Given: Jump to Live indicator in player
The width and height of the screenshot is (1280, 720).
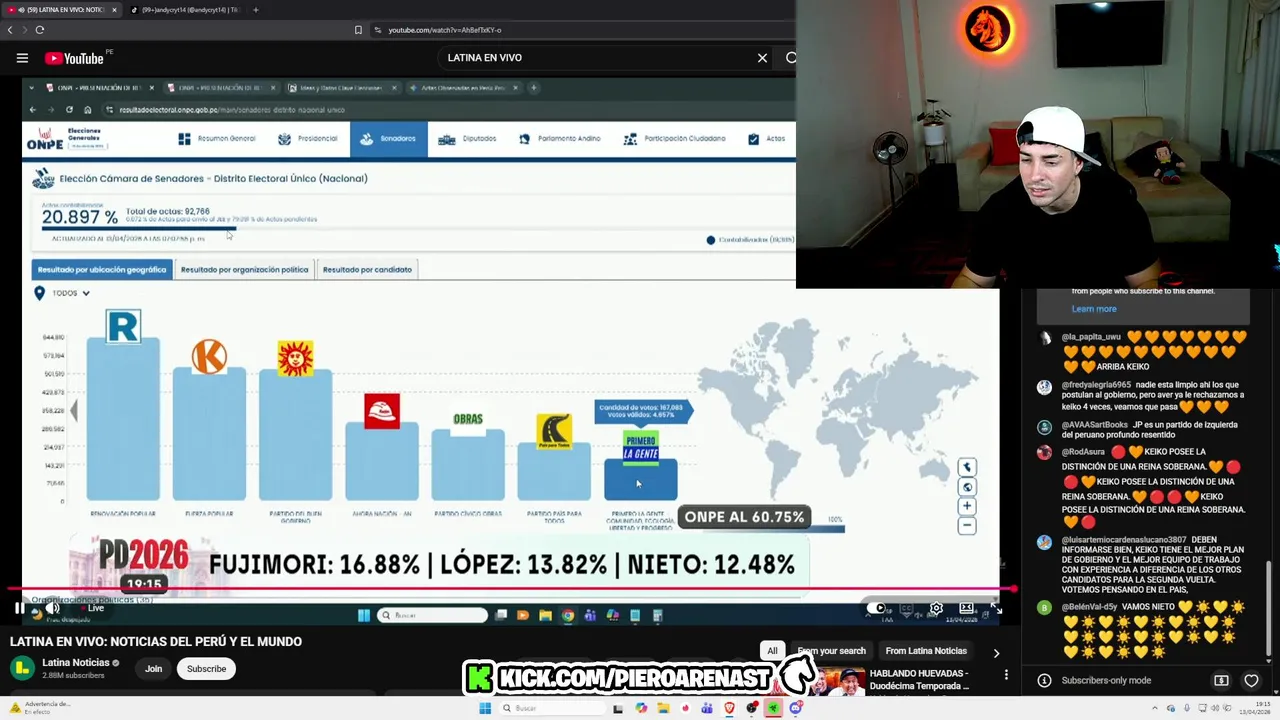Looking at the screenshot, I should pos(93,608).
